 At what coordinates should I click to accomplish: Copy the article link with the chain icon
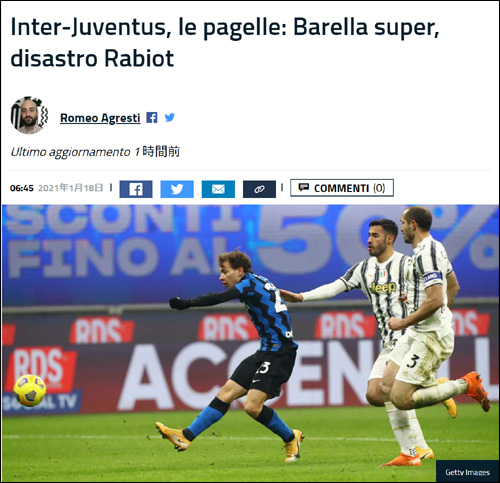click(259, 189)
